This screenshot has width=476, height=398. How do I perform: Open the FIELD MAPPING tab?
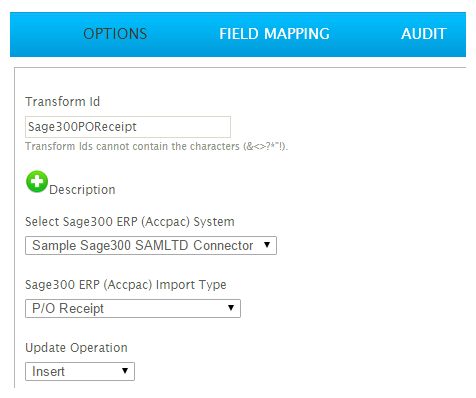pos(274,34)
